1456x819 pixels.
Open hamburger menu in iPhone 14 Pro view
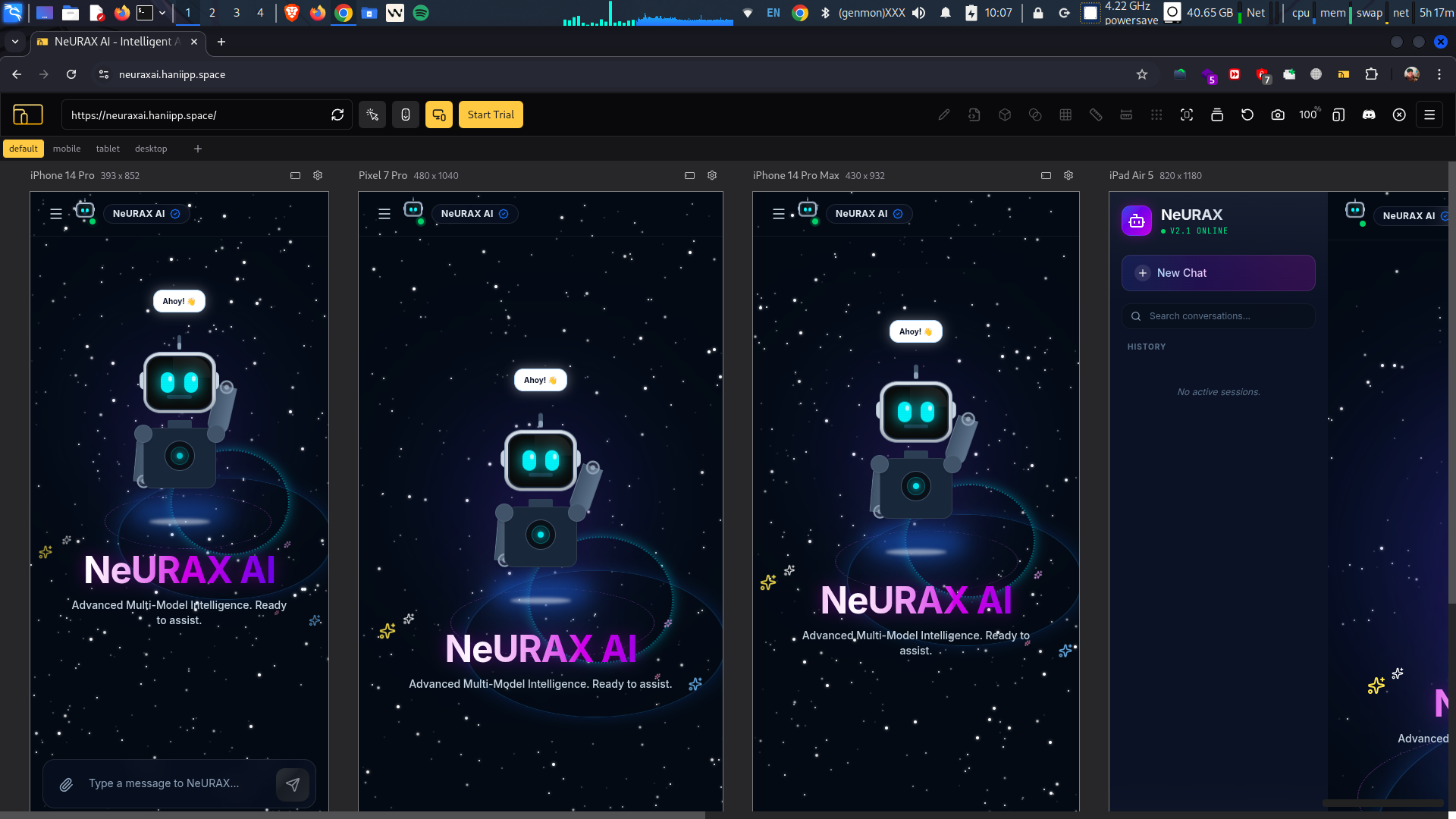coord(56,214)
